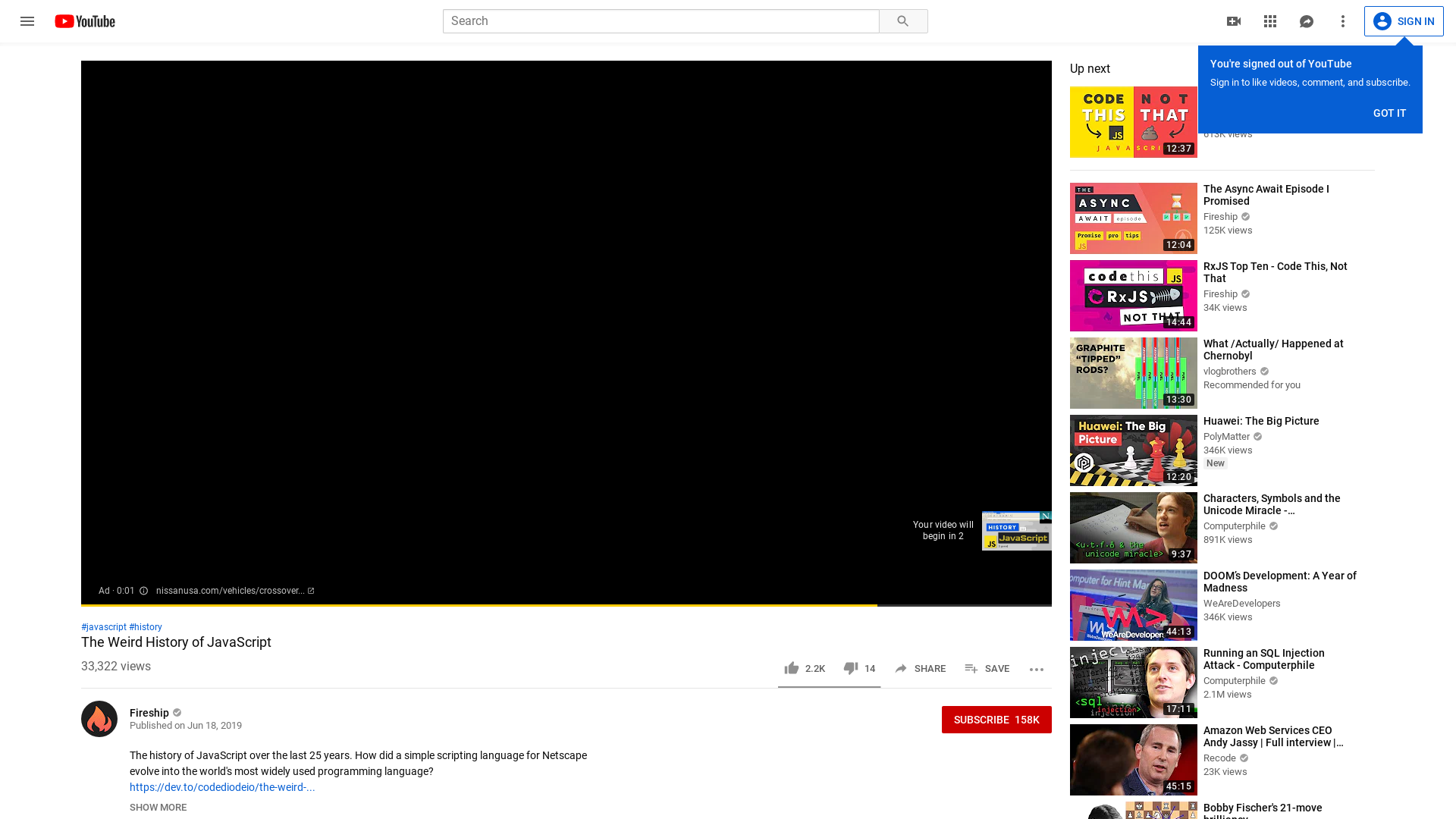
Task: Click the YouTube logo
Action: tap(85, 21)
